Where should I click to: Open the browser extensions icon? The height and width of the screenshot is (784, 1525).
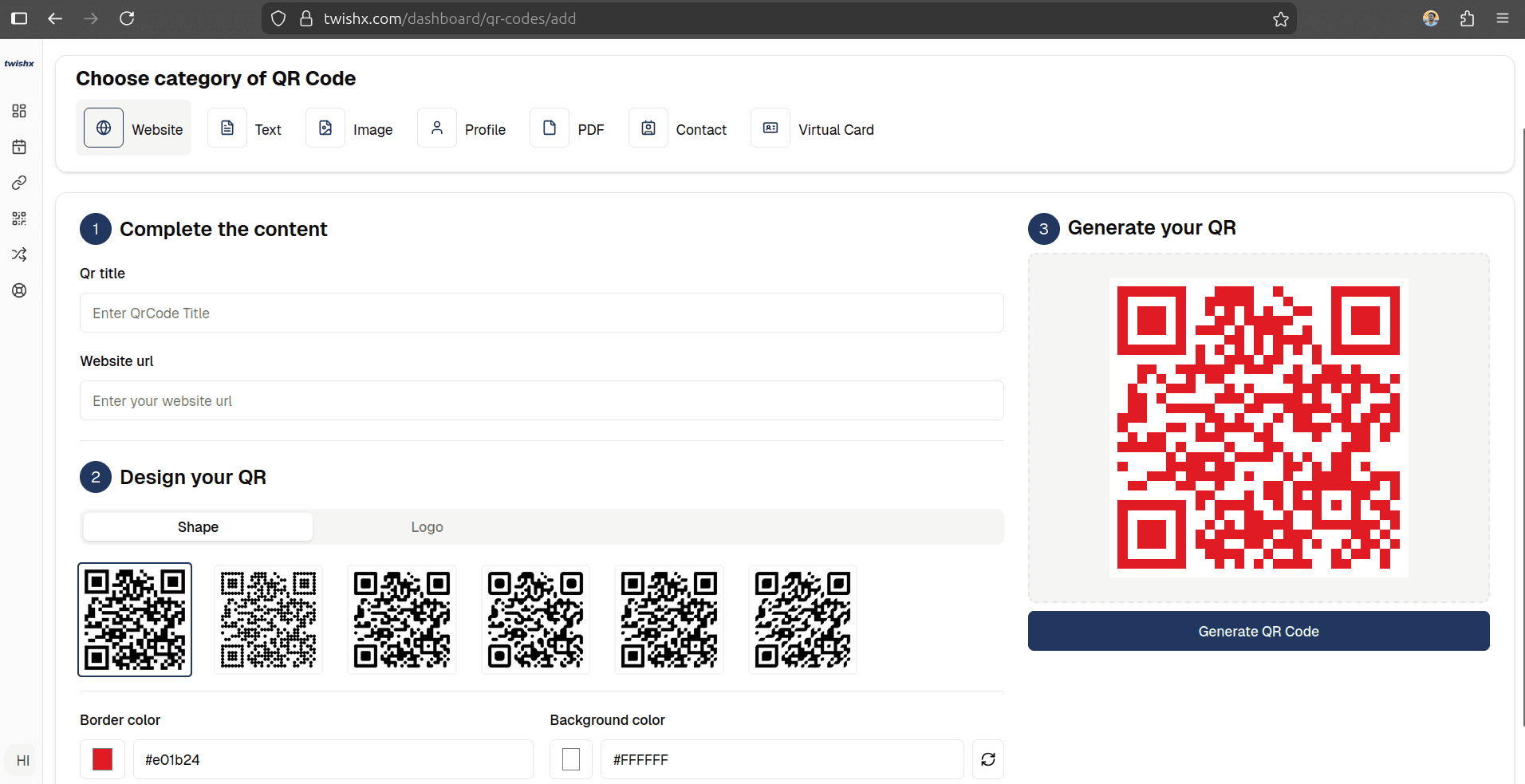coord(1467,18)
